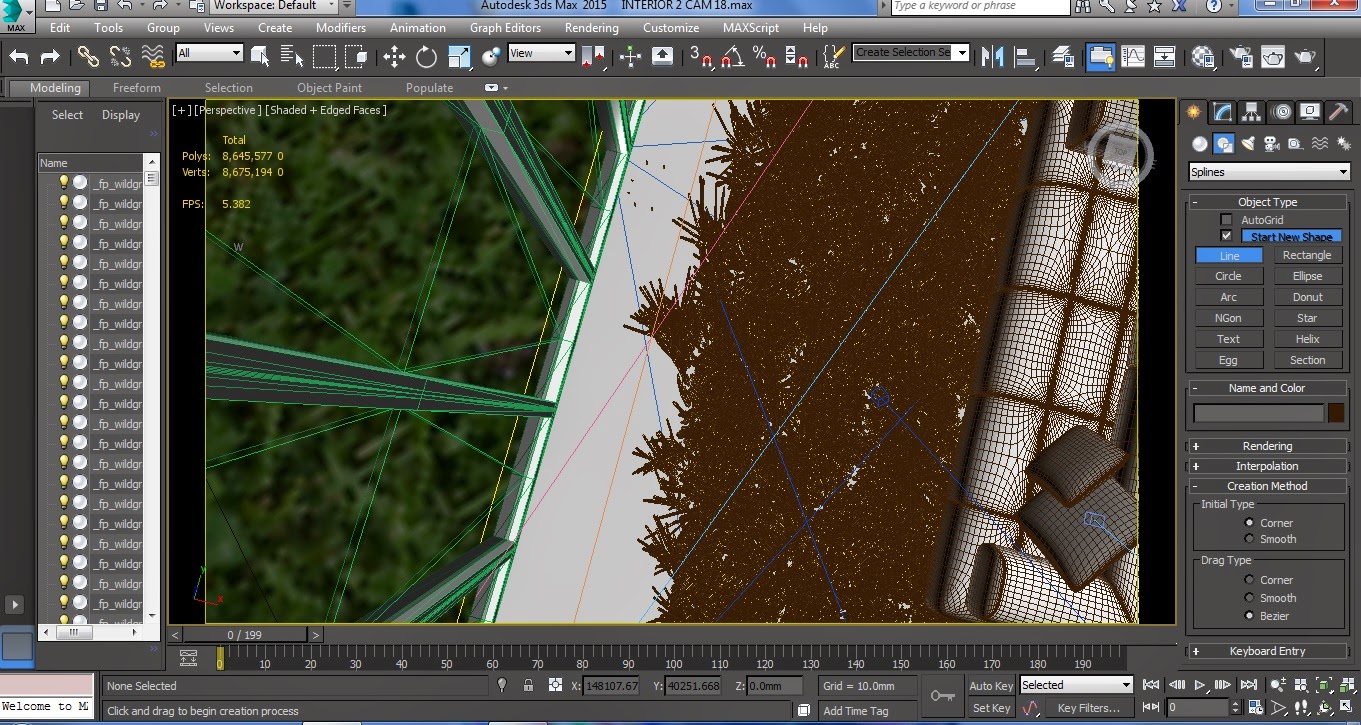The image size is (1361, 725).
Task: Select the Utilities hammer panel icon
Action: [x=1338, y=111]
